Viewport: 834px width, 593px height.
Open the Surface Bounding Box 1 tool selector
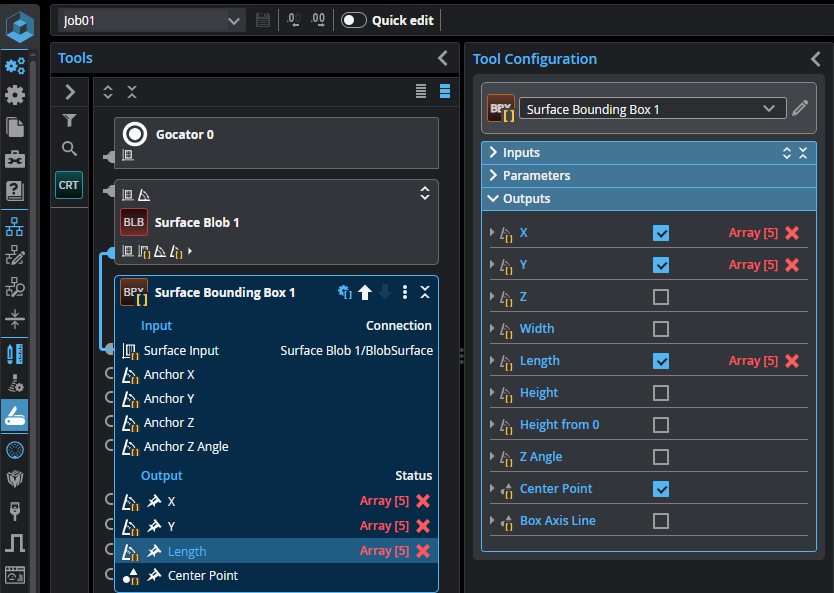click(650, 108)
